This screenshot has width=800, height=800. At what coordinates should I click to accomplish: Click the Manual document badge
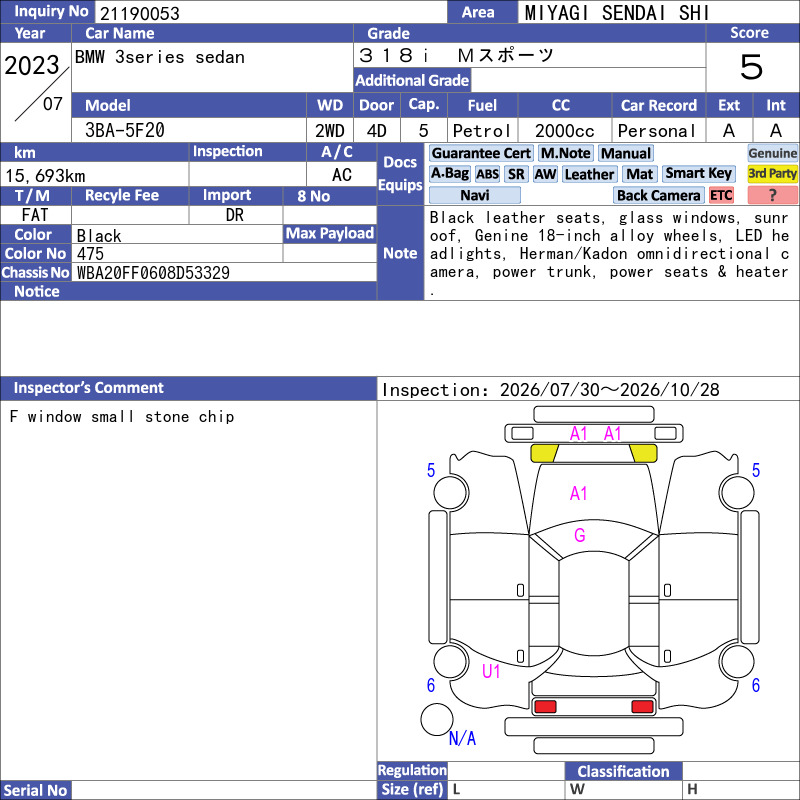[626, 153]
